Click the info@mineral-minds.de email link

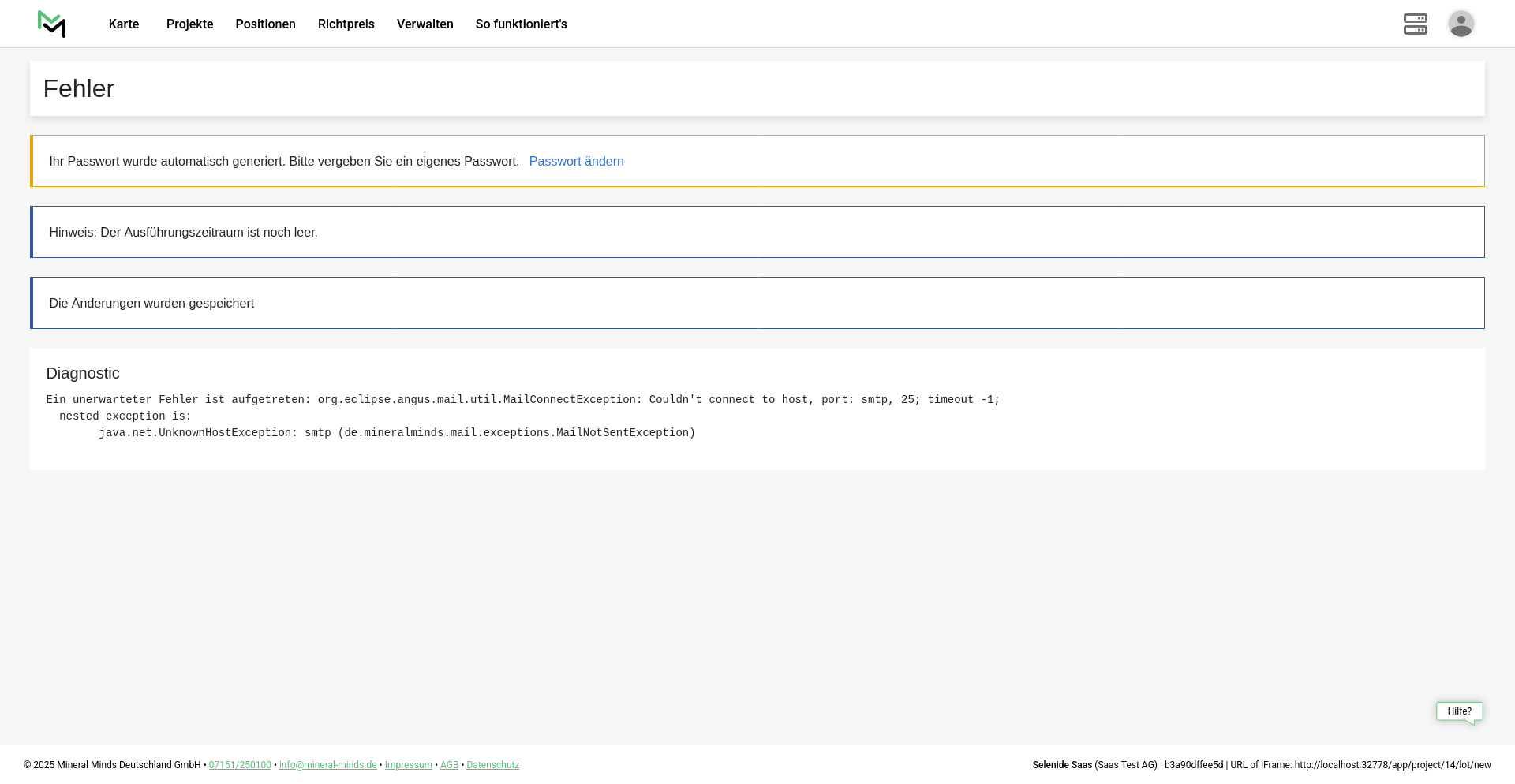tap(327, 765)
